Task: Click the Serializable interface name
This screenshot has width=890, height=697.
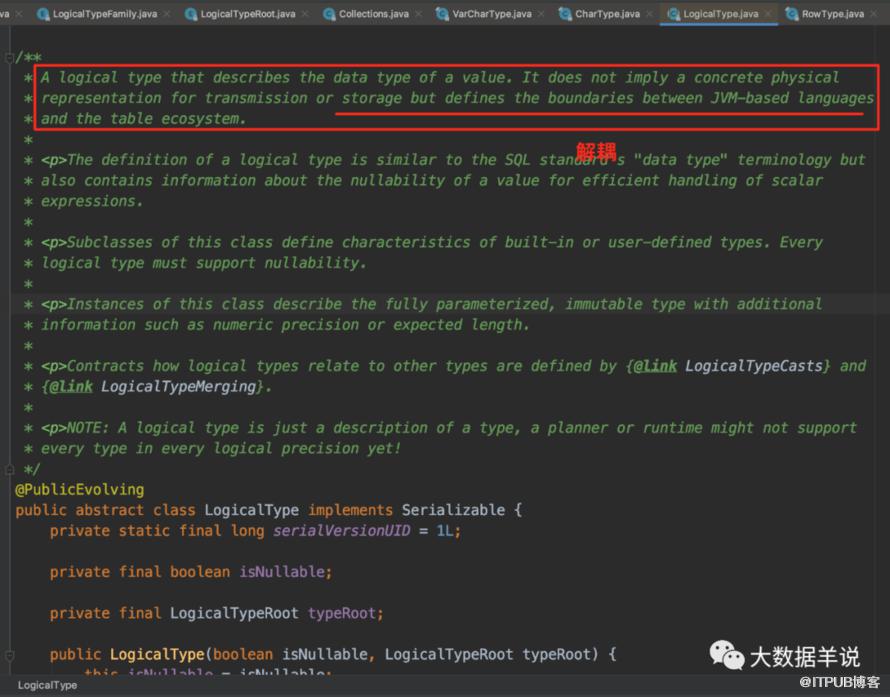Action: point(453,510)
